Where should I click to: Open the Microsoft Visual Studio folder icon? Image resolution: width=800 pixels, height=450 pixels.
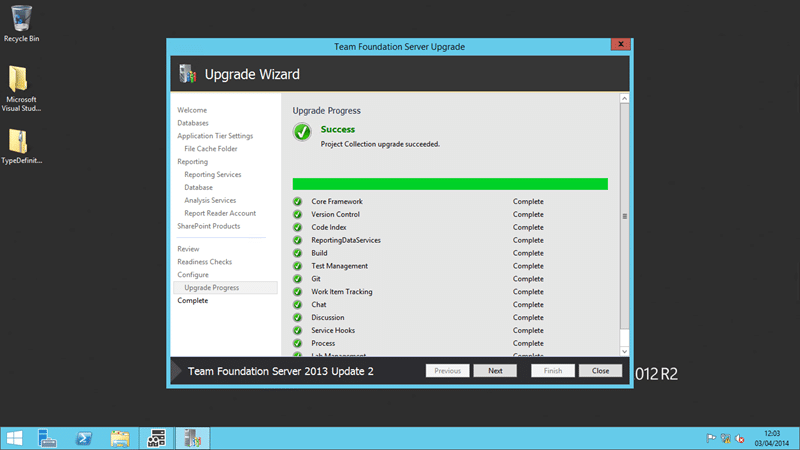click(21, 89)
